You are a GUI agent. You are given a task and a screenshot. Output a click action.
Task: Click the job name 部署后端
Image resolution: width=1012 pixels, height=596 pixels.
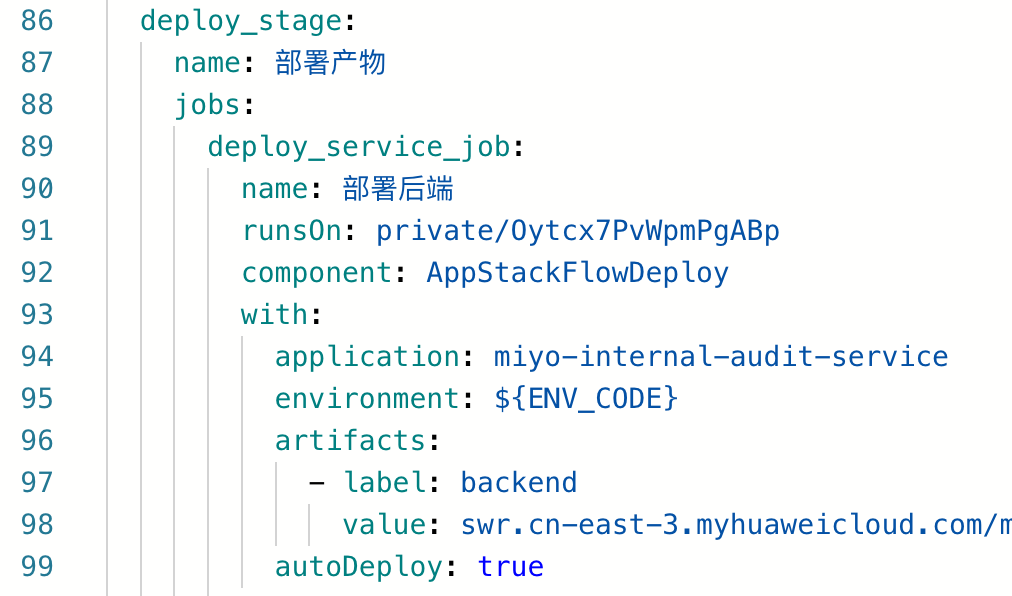pyautogui.click(x=398, y=189)
